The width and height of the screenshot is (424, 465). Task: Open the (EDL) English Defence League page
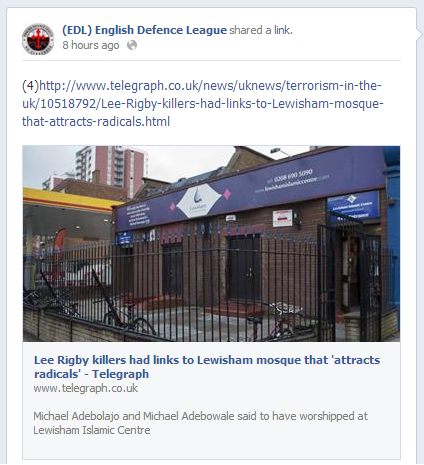[144, 30]
